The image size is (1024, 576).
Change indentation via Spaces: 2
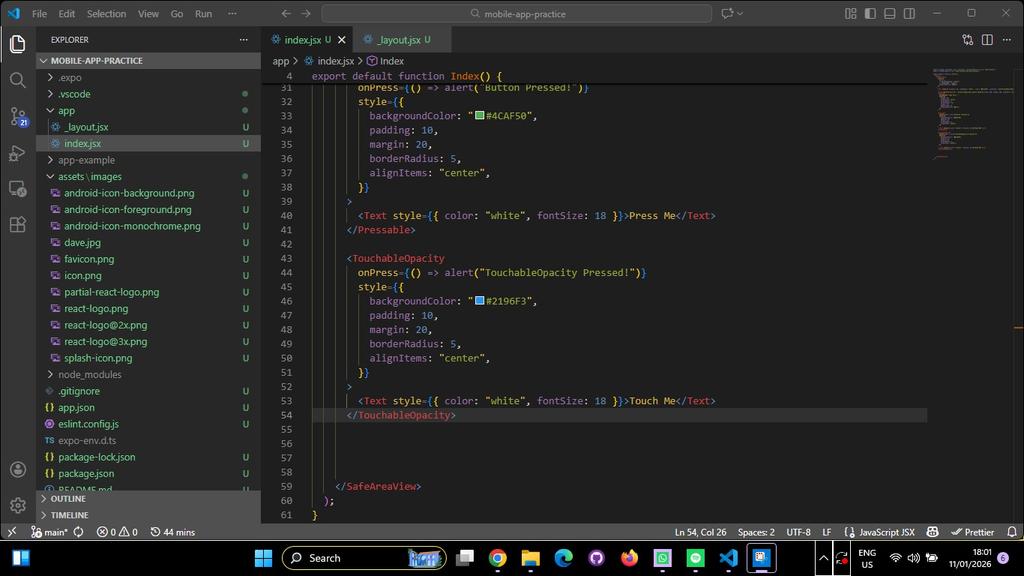click(x=756, y=532)
